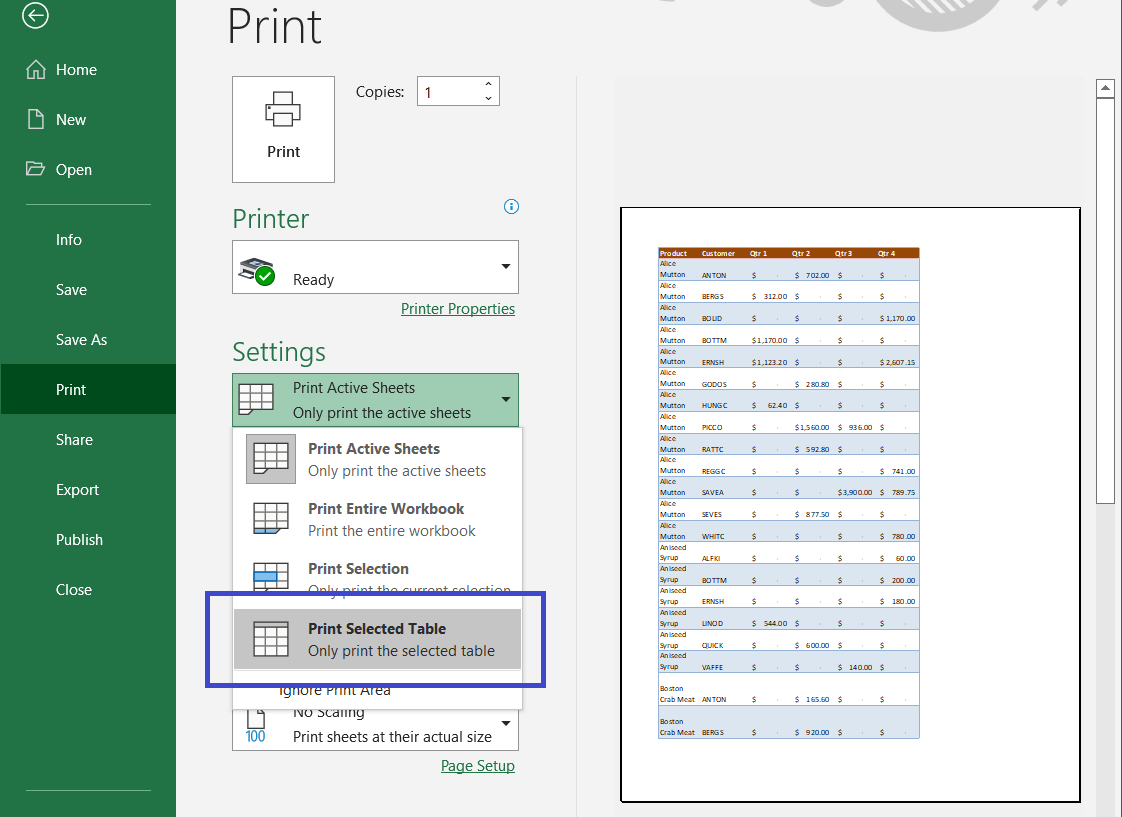The width and height of the screenshot is (1122, 817).
Task: Click the preview scrollbar up arrow
Action: pos(1105,89)
